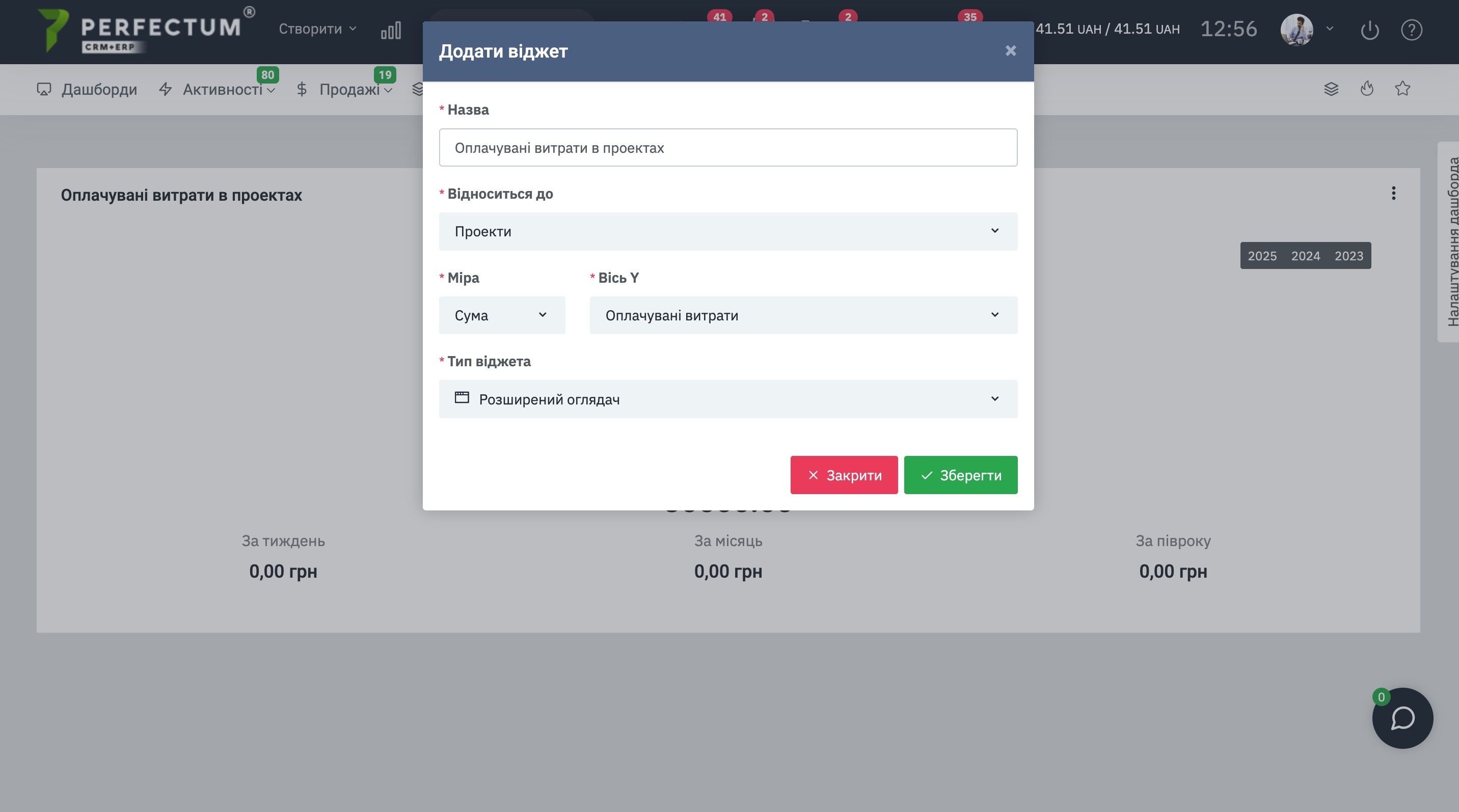Click the 12:56 clock display
This screenshot has height=812, width=1459.
point(1228,29)
